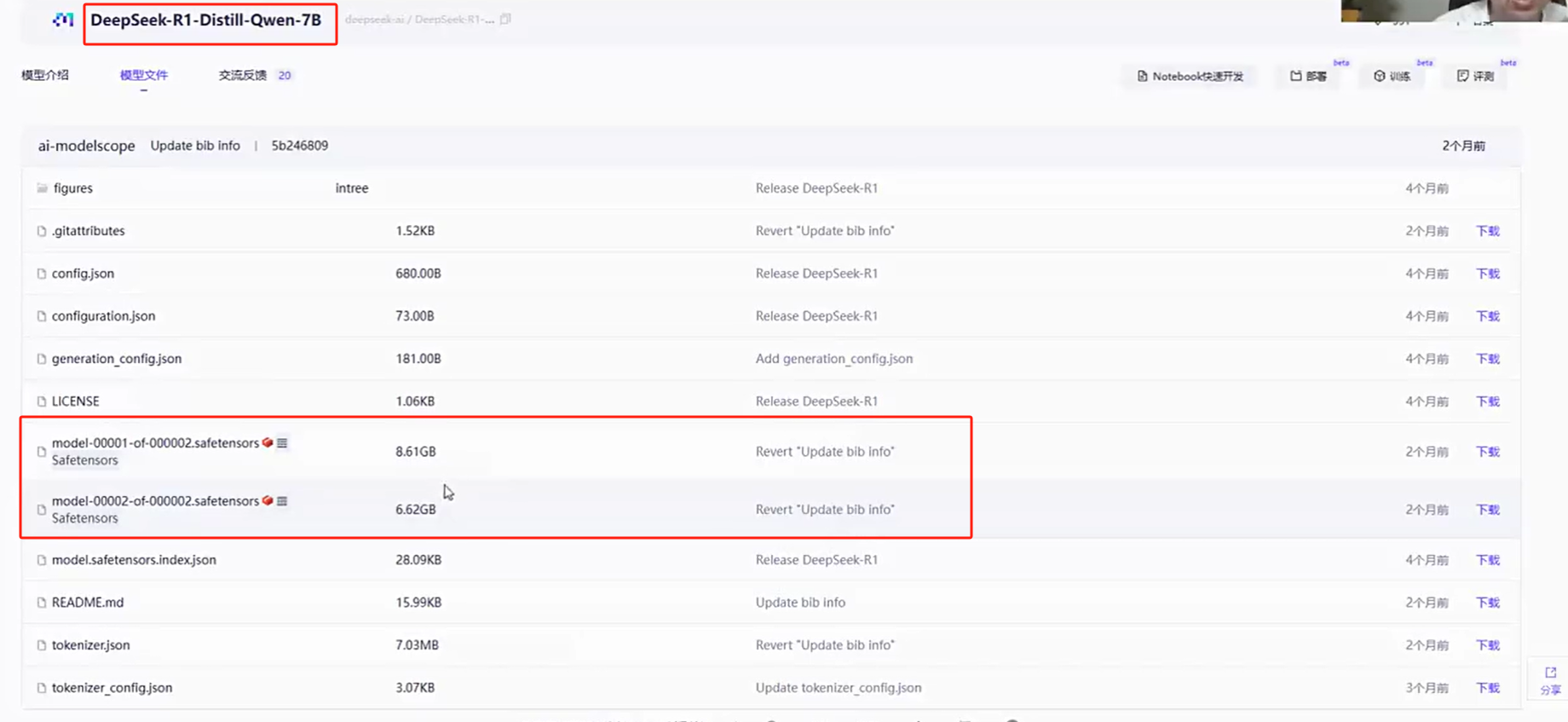
Task: Click red LFS cube icon on model-00002 file
Action: point(268,500)
